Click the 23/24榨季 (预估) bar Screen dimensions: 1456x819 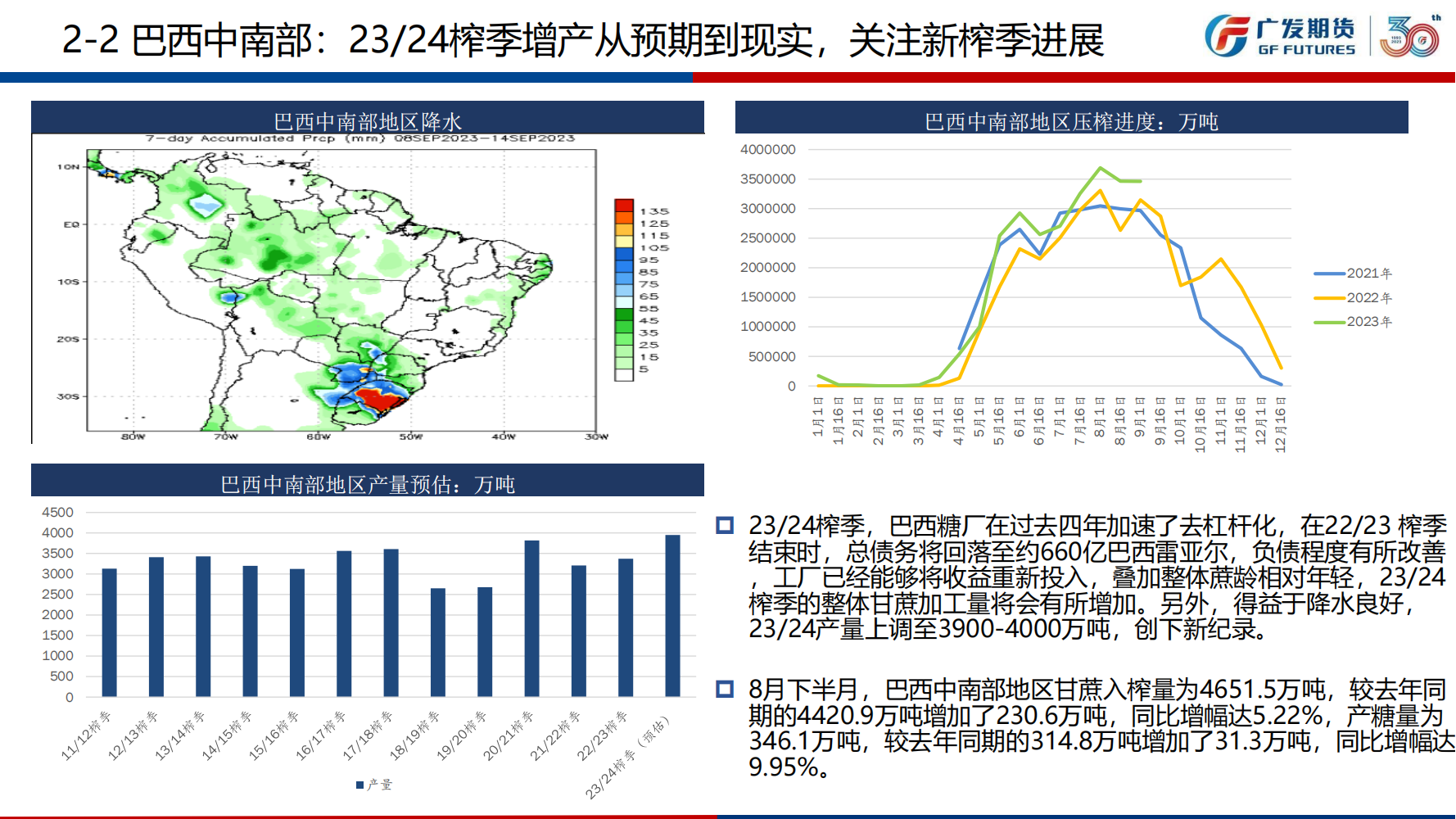pos(672,615)
